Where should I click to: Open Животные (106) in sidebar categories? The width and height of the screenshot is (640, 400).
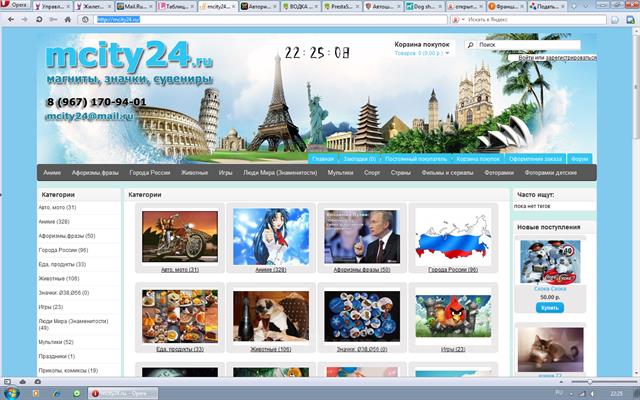pos(59,279)
